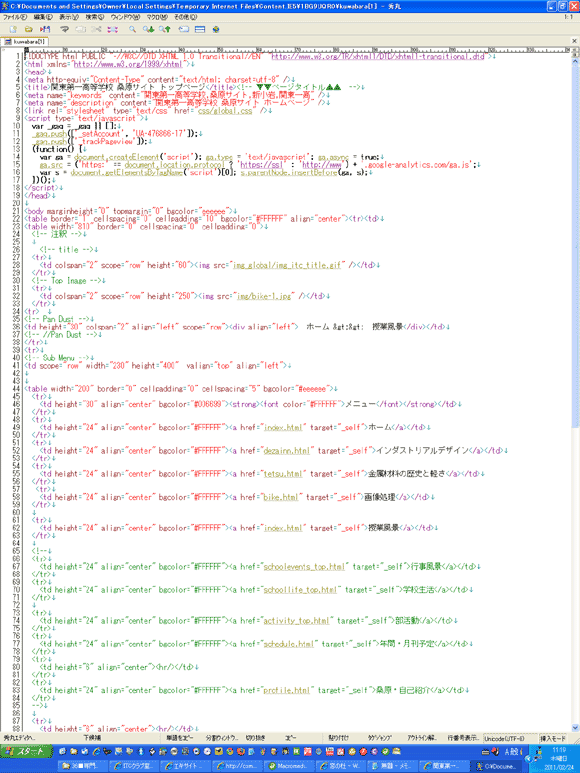Viewport: 580px width, 773px height.
Task: Select the kuwabara[1] document tab
Action: pos(25,41)
